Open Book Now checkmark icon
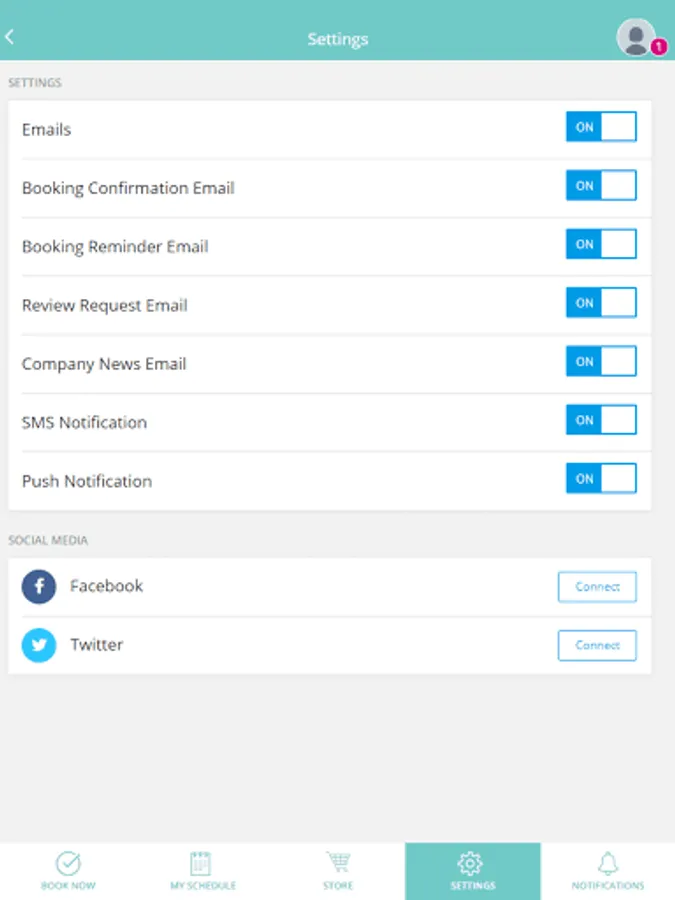The height and width of the screenshot is (900, 675). click(68, 864)
